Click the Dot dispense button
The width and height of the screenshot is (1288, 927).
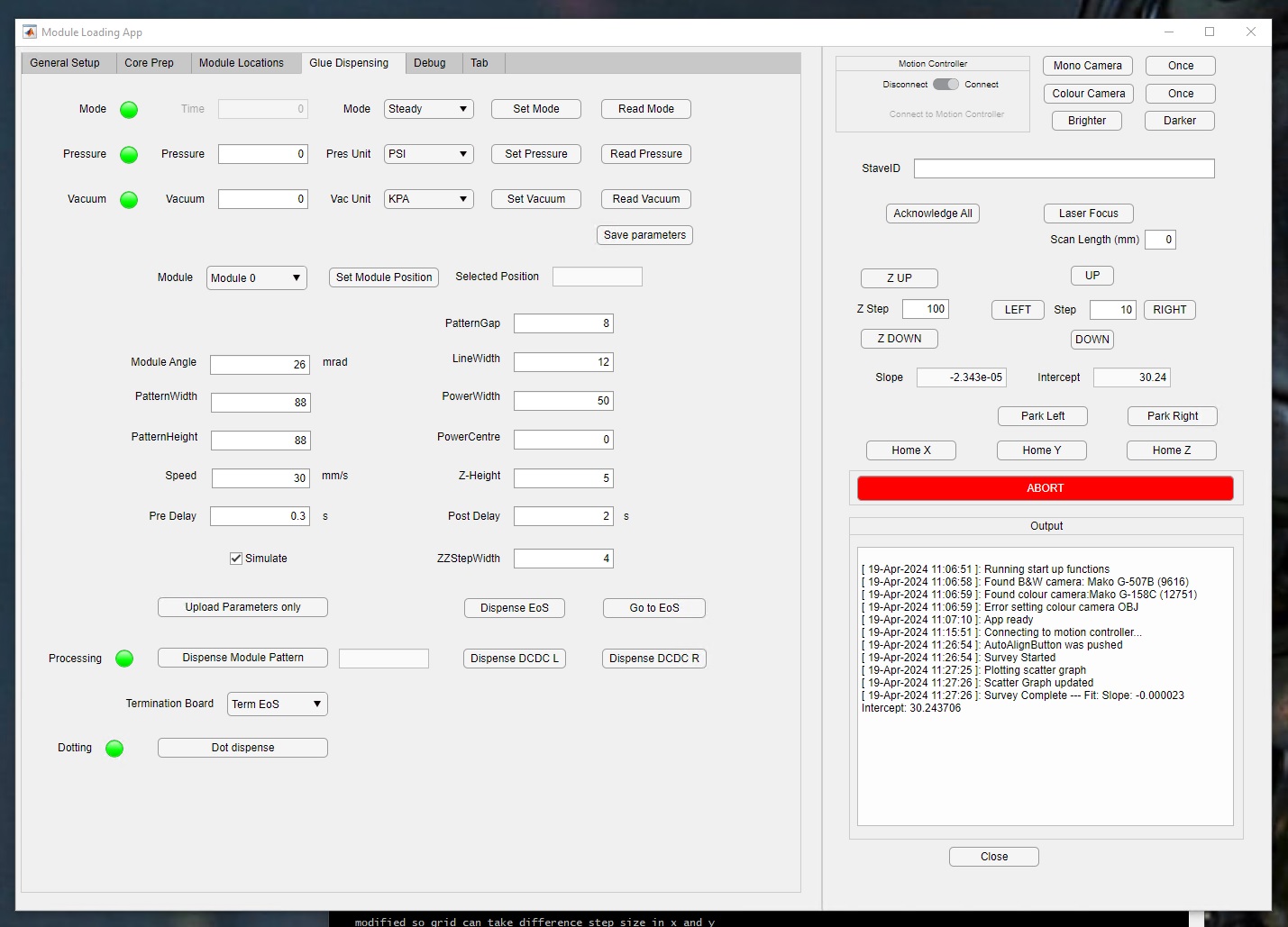[242, 748]
